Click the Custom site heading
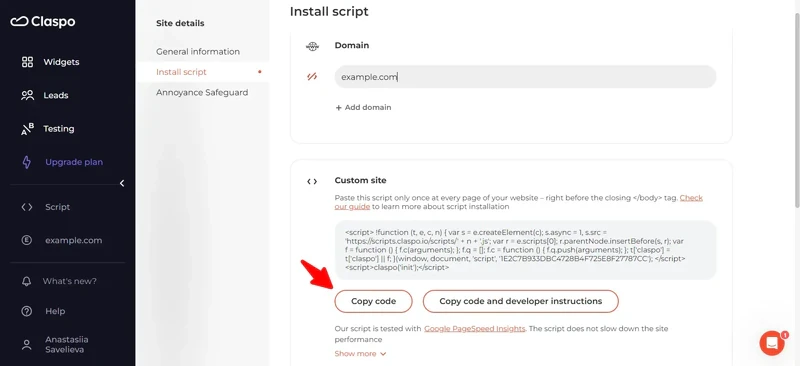Screen dimensions: 800x366 click(x=361, y=180)
